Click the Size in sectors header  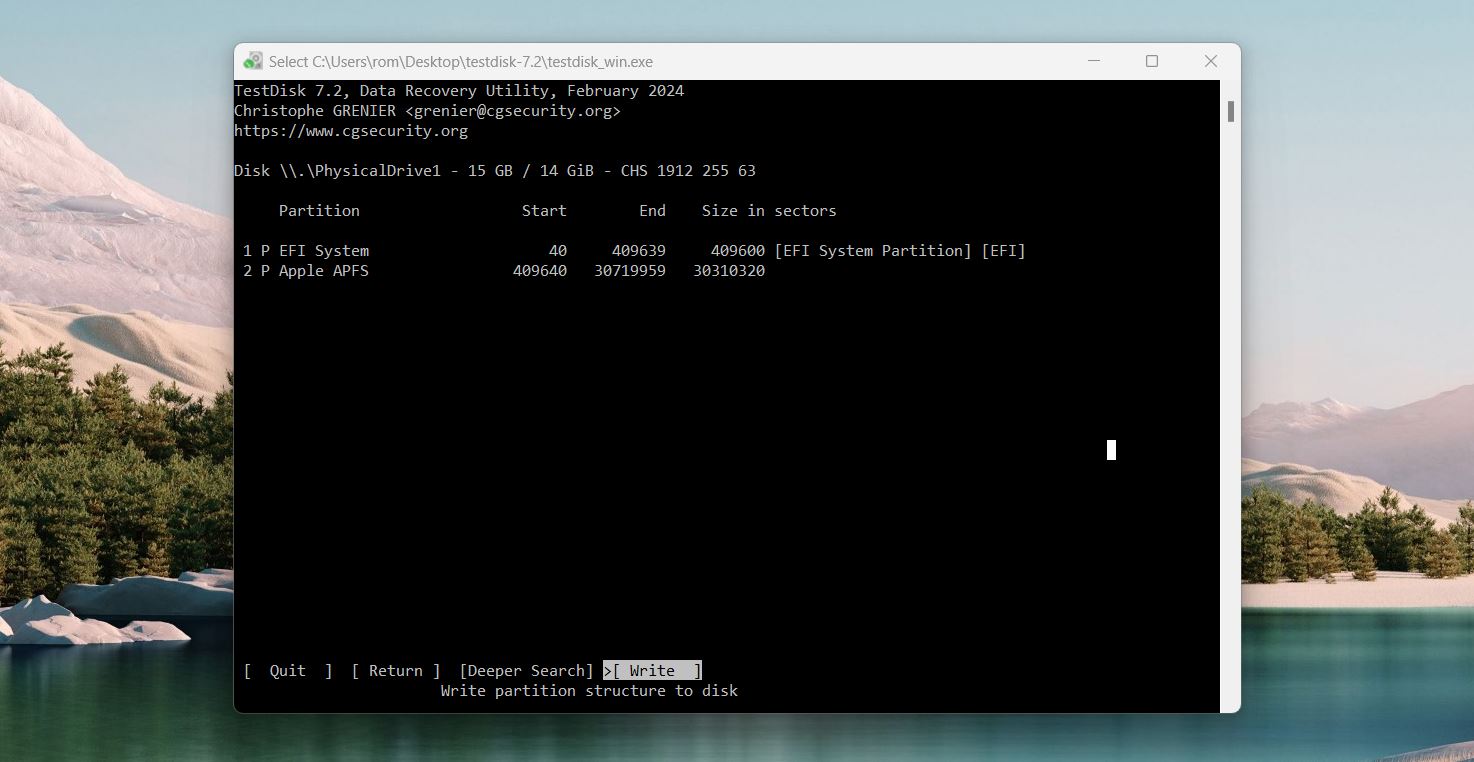point(769,211)
